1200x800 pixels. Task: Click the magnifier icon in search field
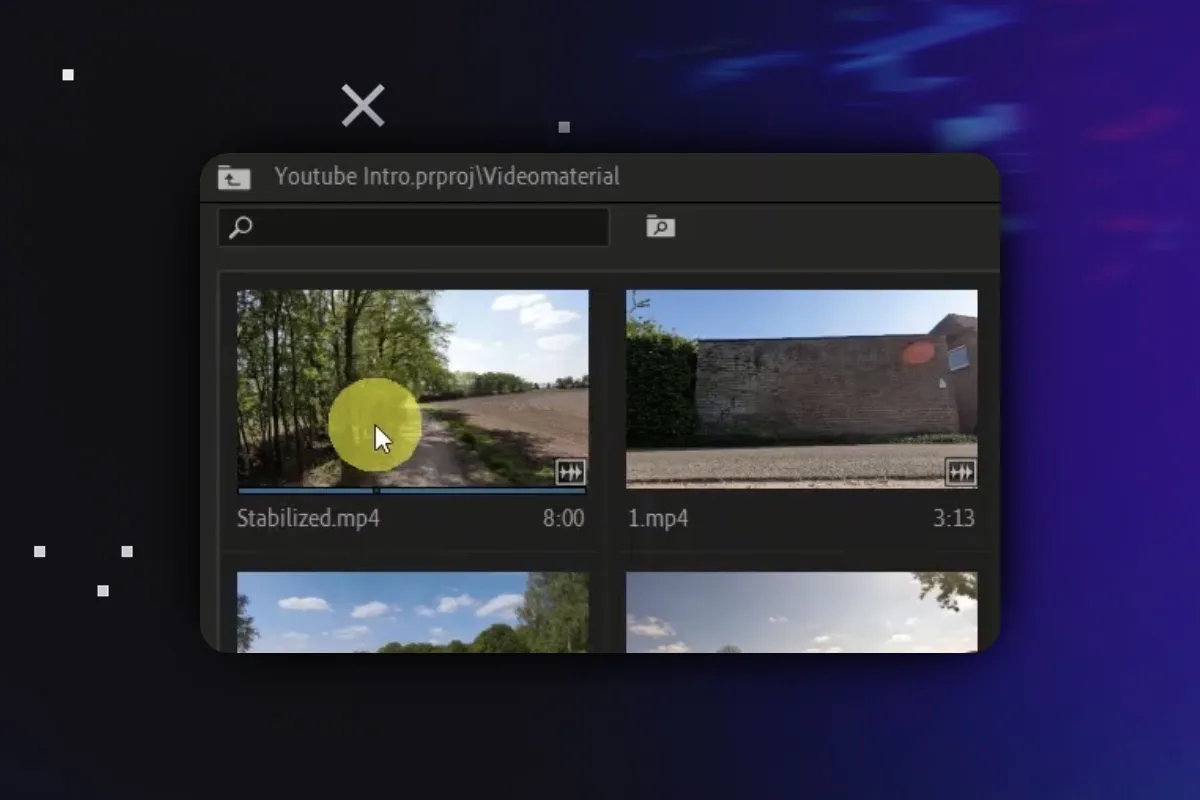240,227
